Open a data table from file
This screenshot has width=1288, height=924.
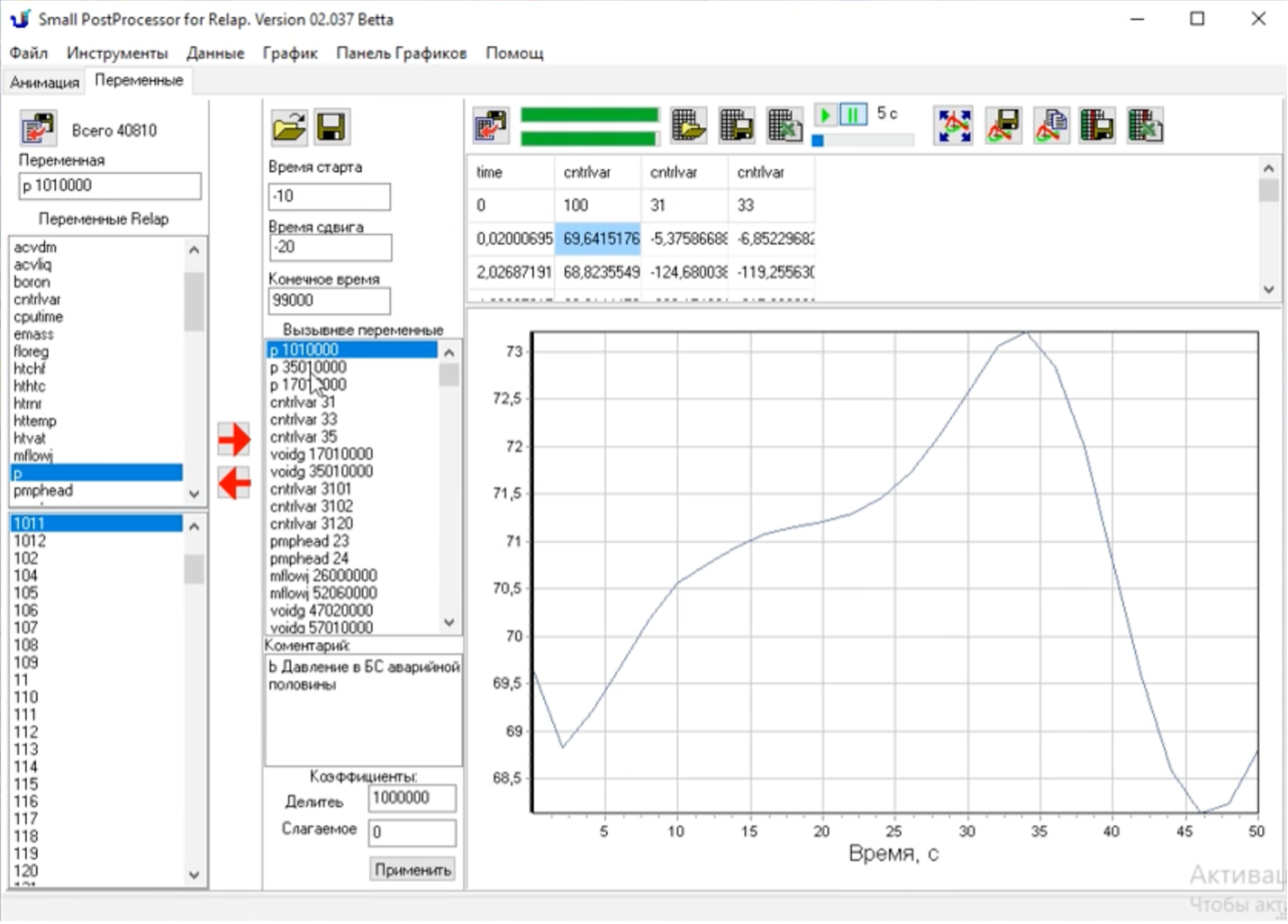pos(689,126)
